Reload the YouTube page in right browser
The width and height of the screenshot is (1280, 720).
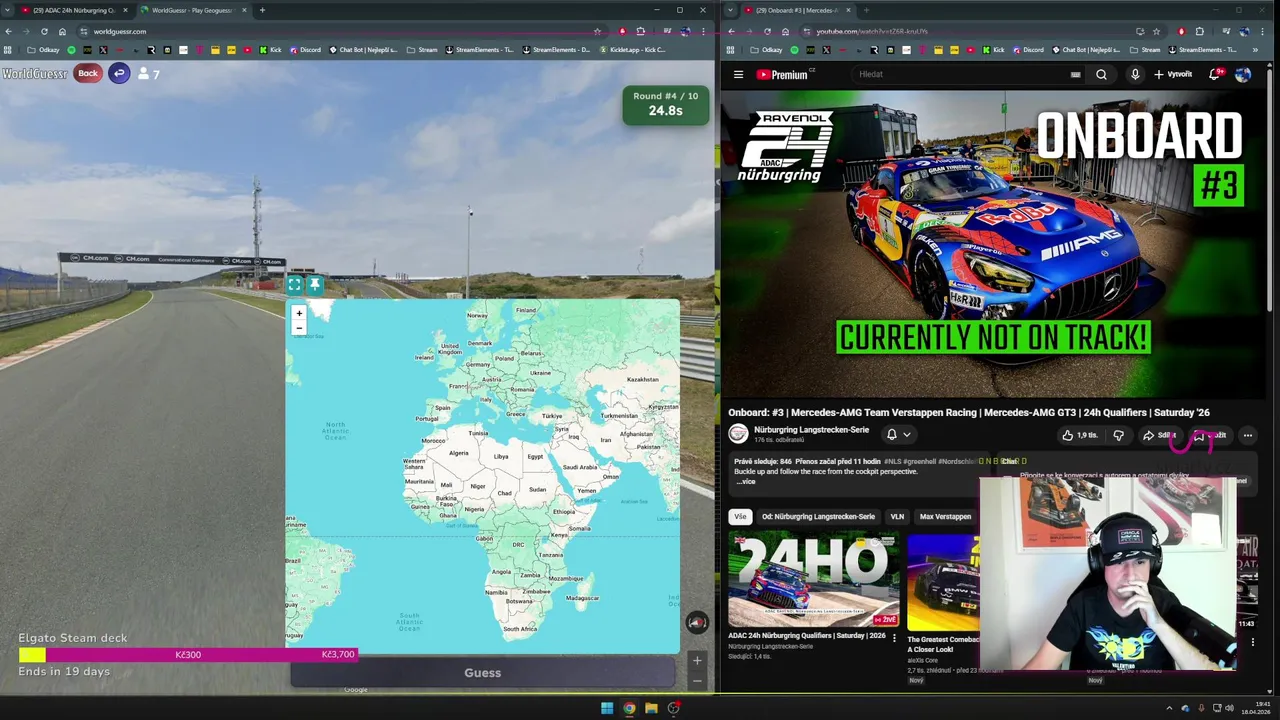(x=767, y=31)
